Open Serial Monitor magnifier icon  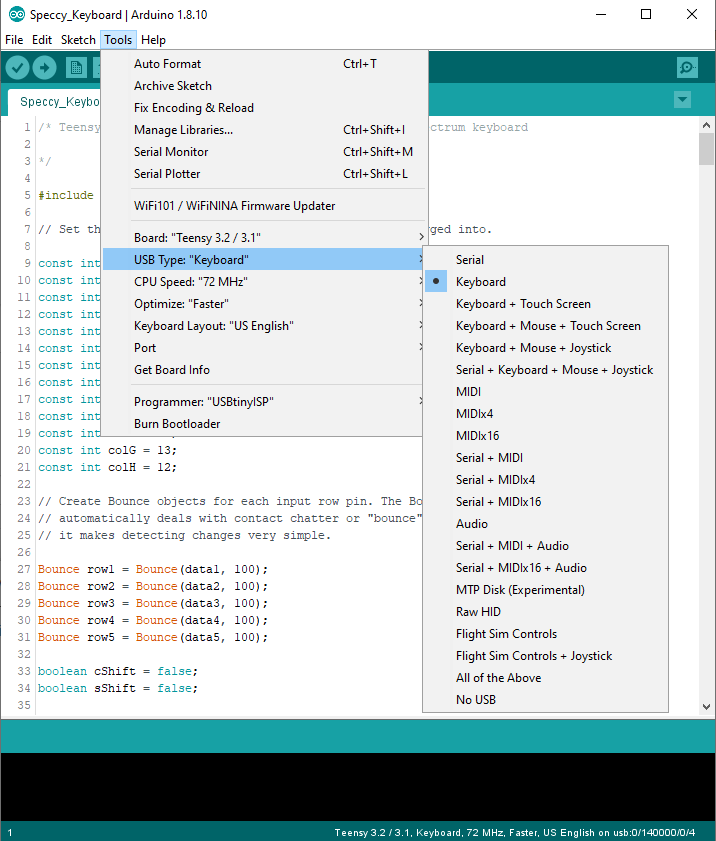coord(687,68)
